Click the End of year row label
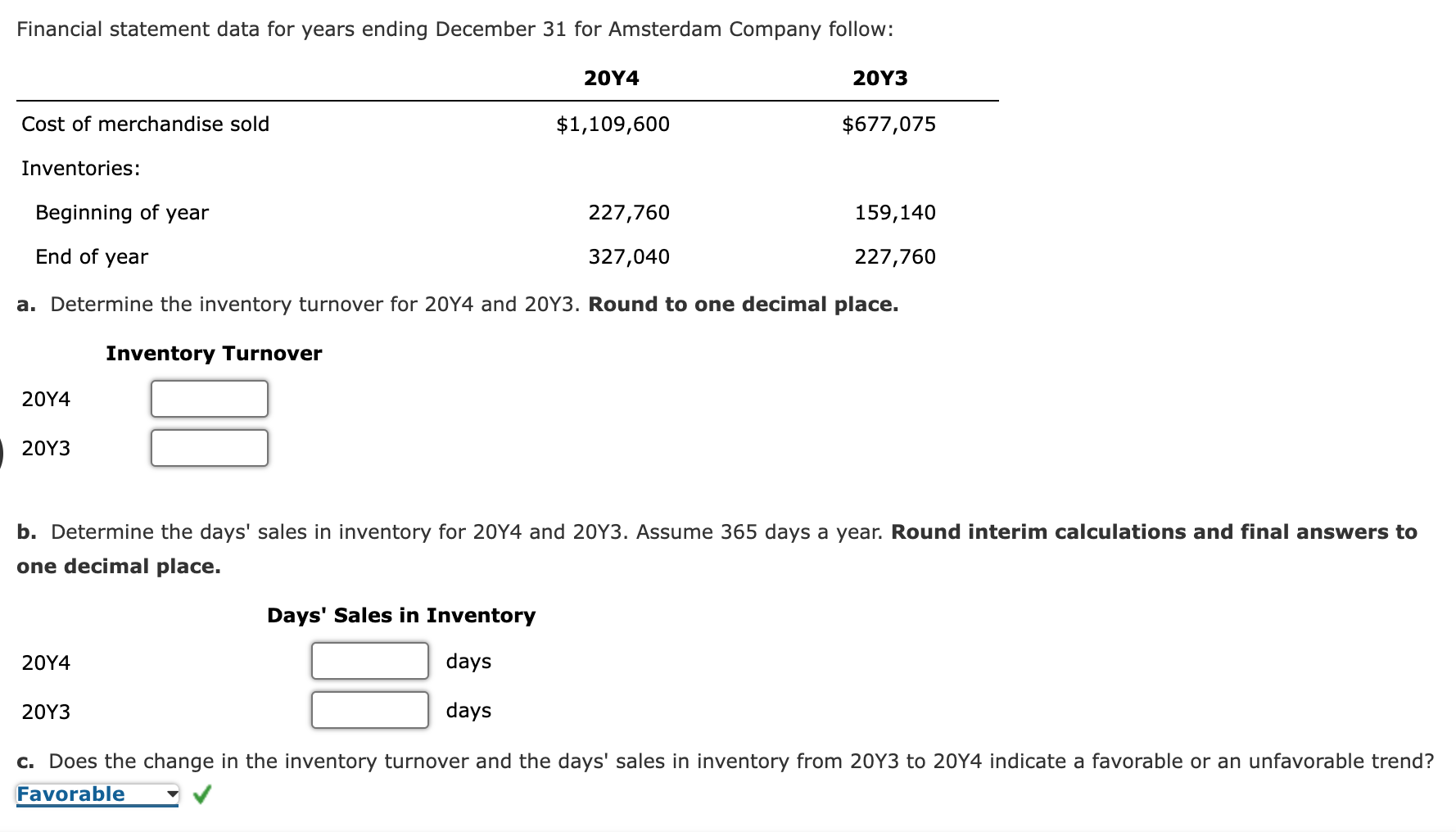Screen dimensions: 1456x832 coord(92,256)
